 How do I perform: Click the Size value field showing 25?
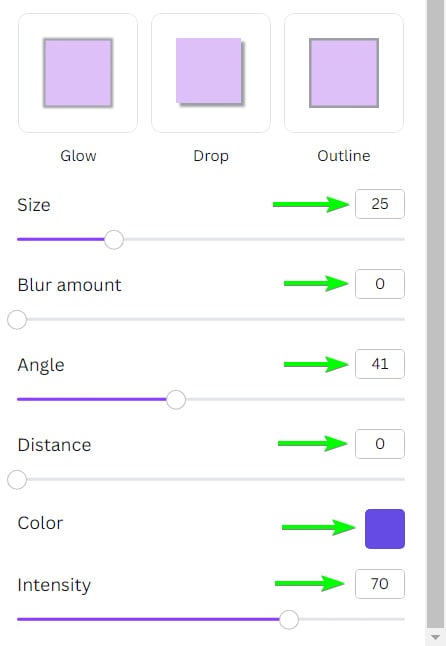pos(380,204)
